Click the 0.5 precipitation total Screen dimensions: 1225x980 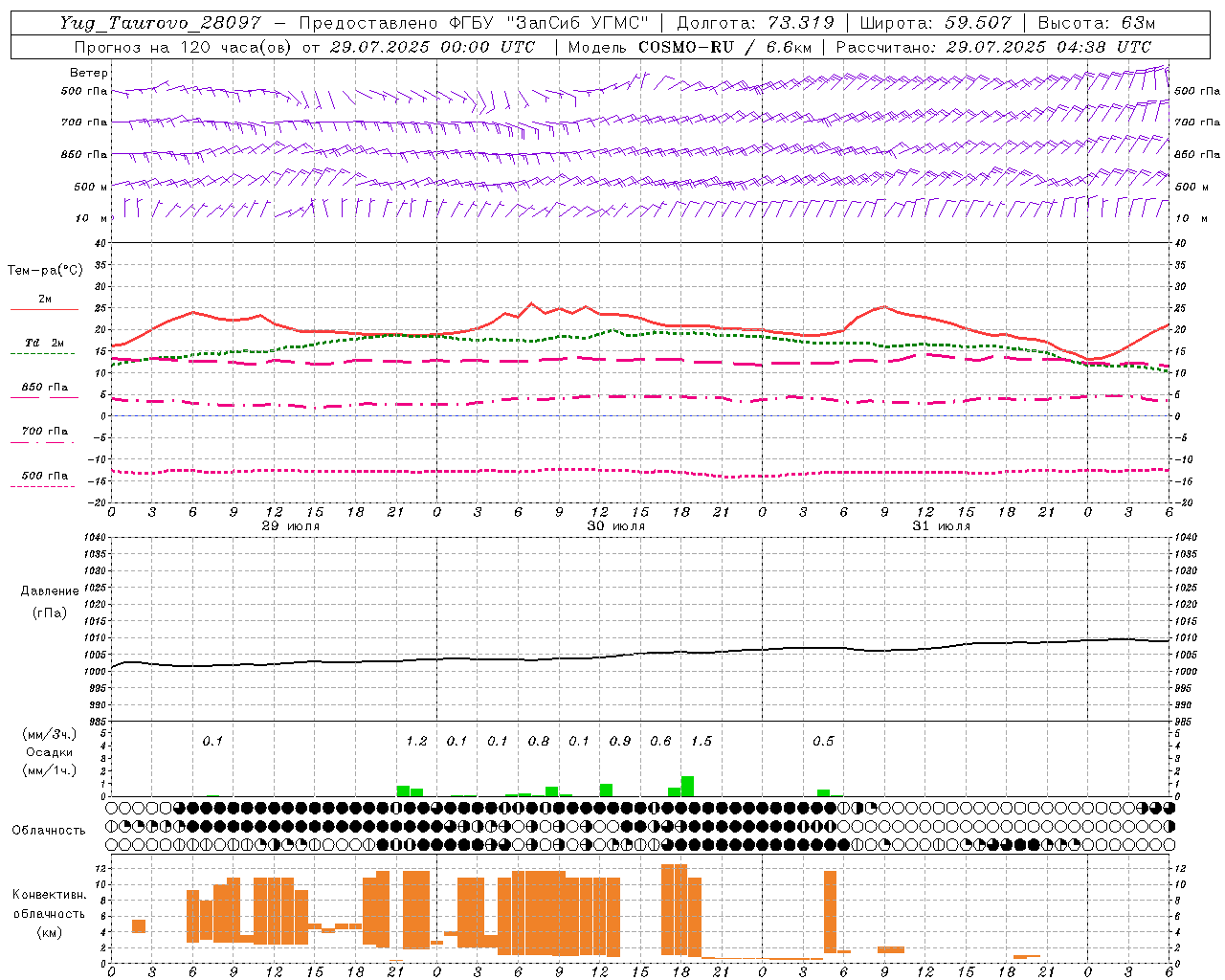[823, 741]
